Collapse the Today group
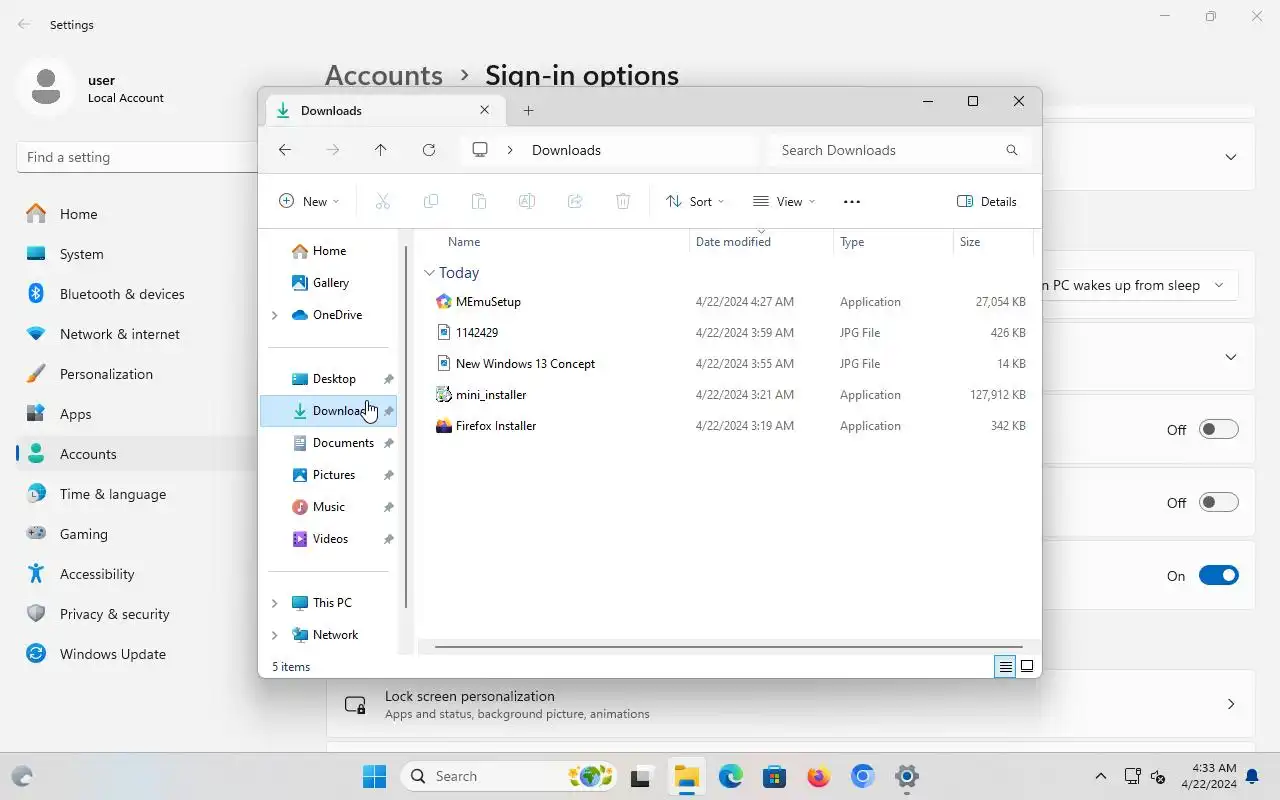The width and height of the screenshot is (1280, 800). (x=429, y=272)
